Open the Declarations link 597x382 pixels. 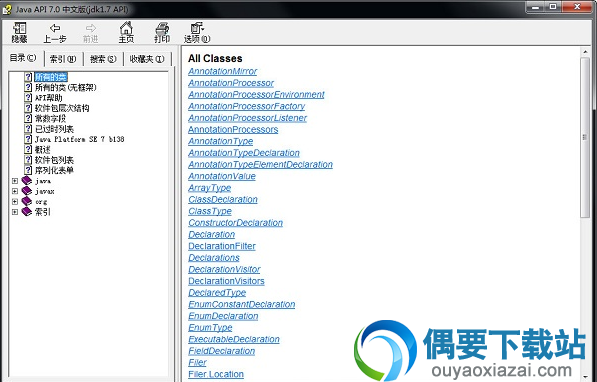[x=214, y=258]
